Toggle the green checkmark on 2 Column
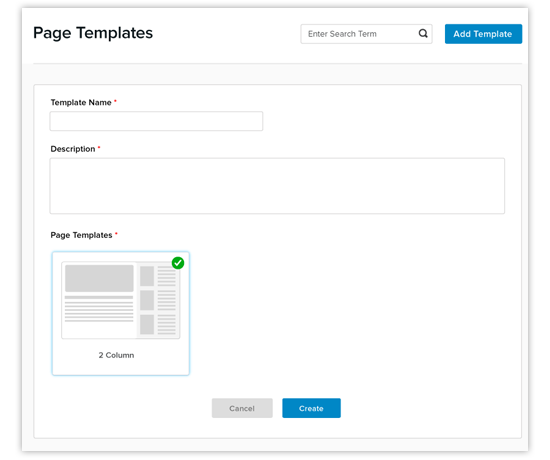Viewport: 550px width, 460px height. [x=178, y=263]
